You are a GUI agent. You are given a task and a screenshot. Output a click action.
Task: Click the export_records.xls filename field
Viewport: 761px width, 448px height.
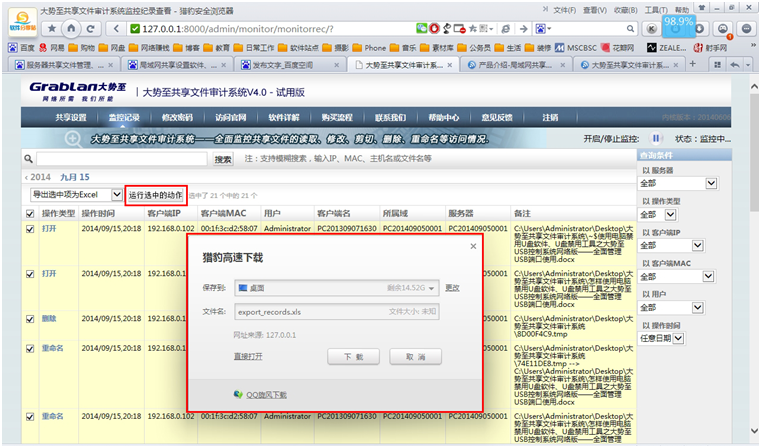pos(337,311)
